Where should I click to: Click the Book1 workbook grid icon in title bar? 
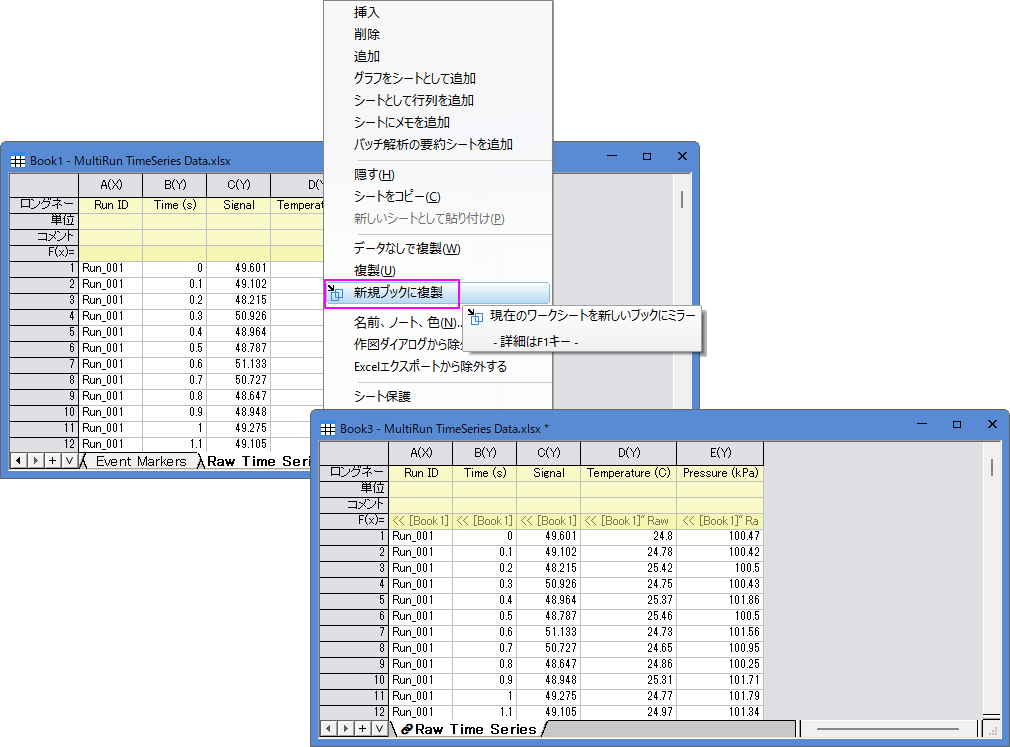tap(18, 161)
